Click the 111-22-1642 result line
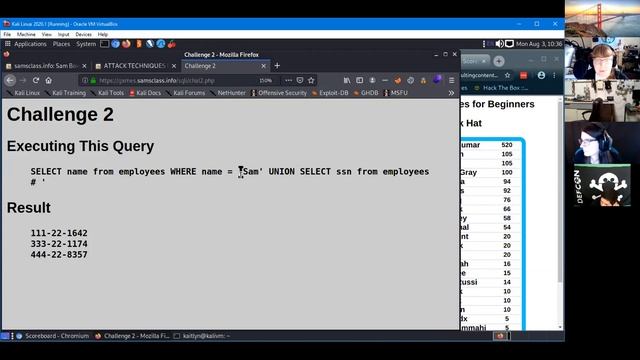This screenshot has width=640, height=360. click(x=59, y=233)
